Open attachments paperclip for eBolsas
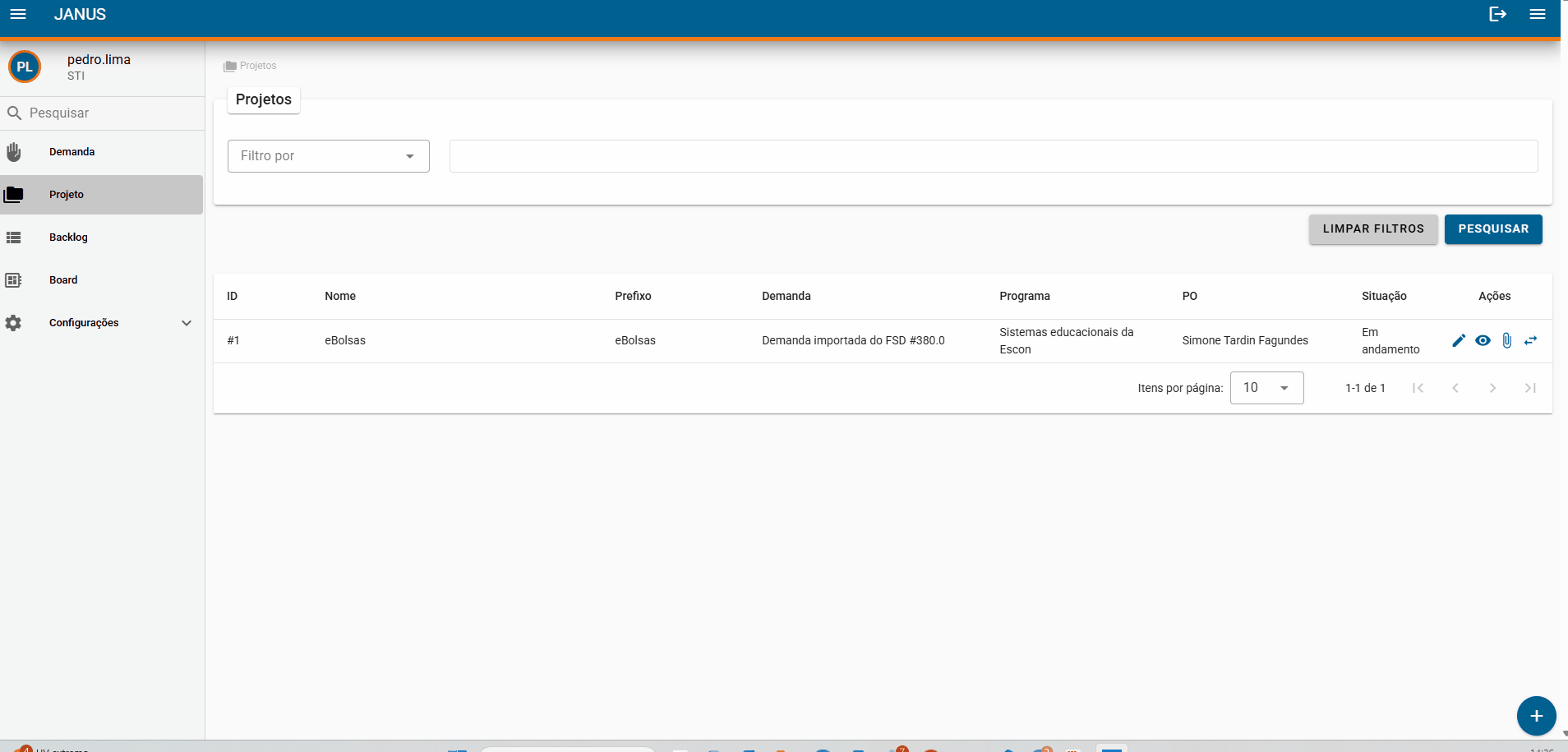This screenshot has width=1568, height=752. [1506, 340]
